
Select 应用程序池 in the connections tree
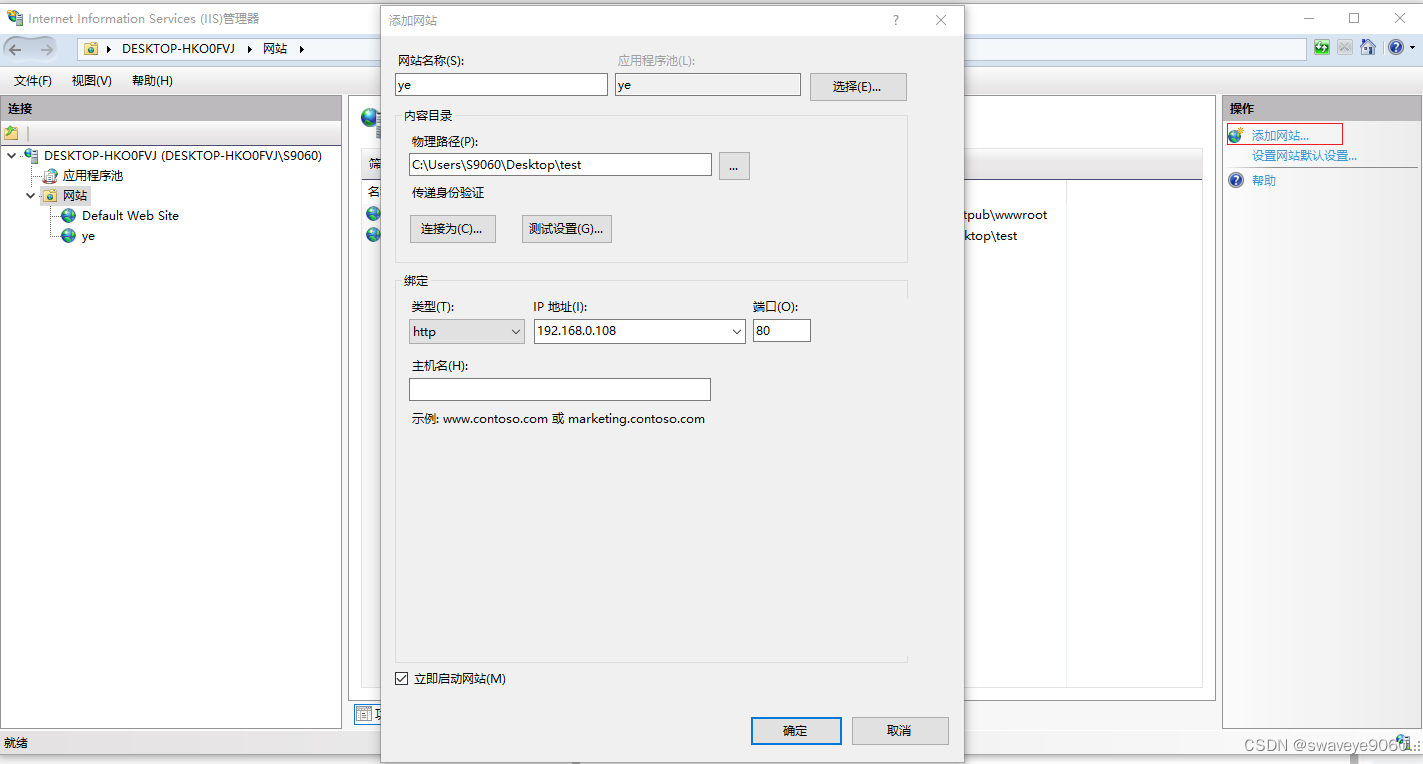pos(93,176)
